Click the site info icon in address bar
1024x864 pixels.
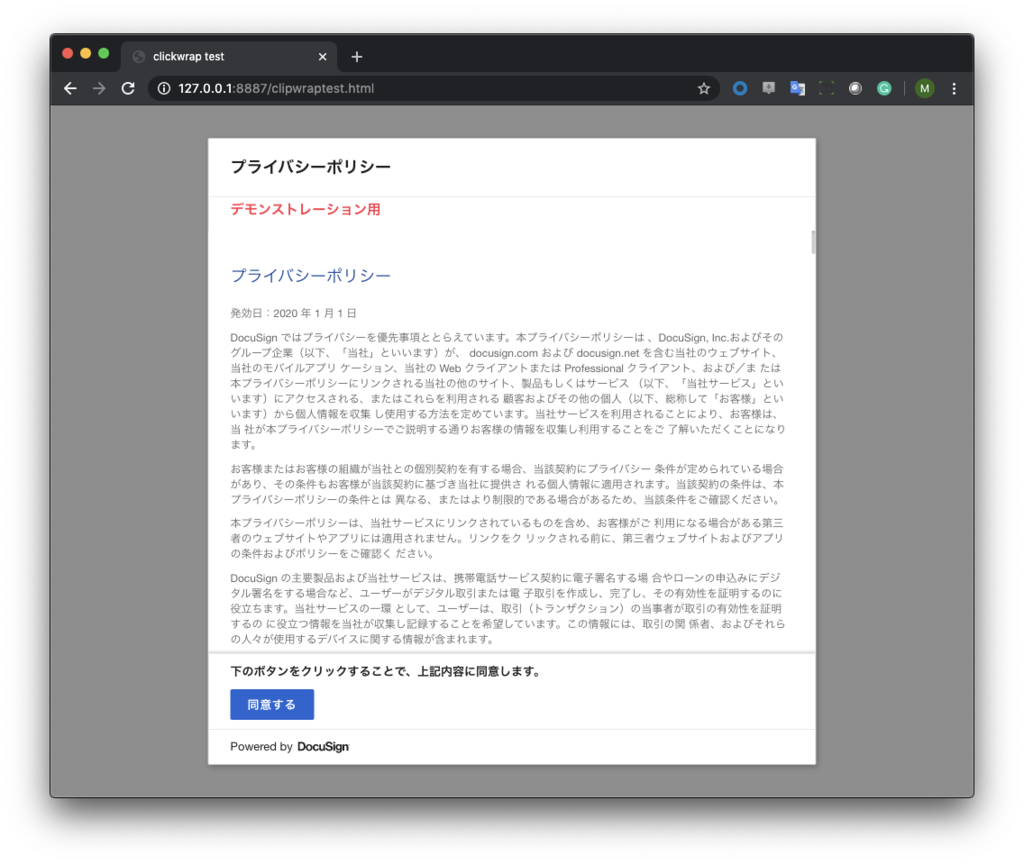[x=164, y=88]
